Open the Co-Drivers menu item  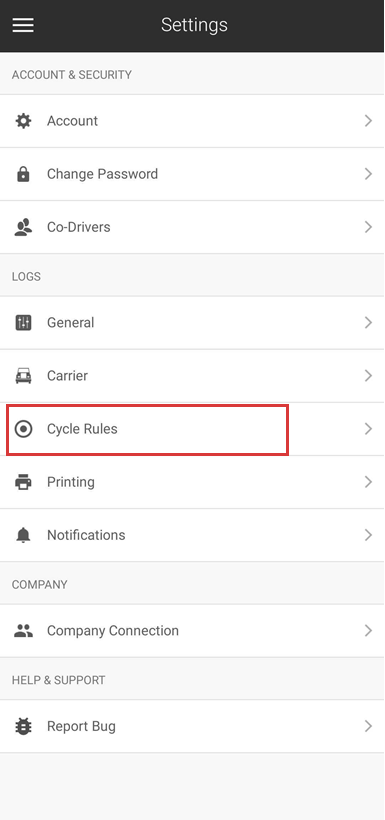coord(192,227)
